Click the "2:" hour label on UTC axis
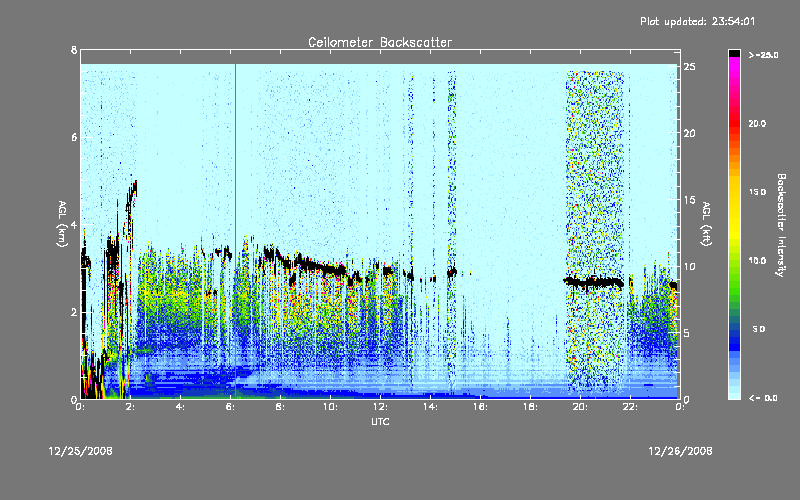Image resolution: width=800 pixels, height=500 pixels. 130,407
